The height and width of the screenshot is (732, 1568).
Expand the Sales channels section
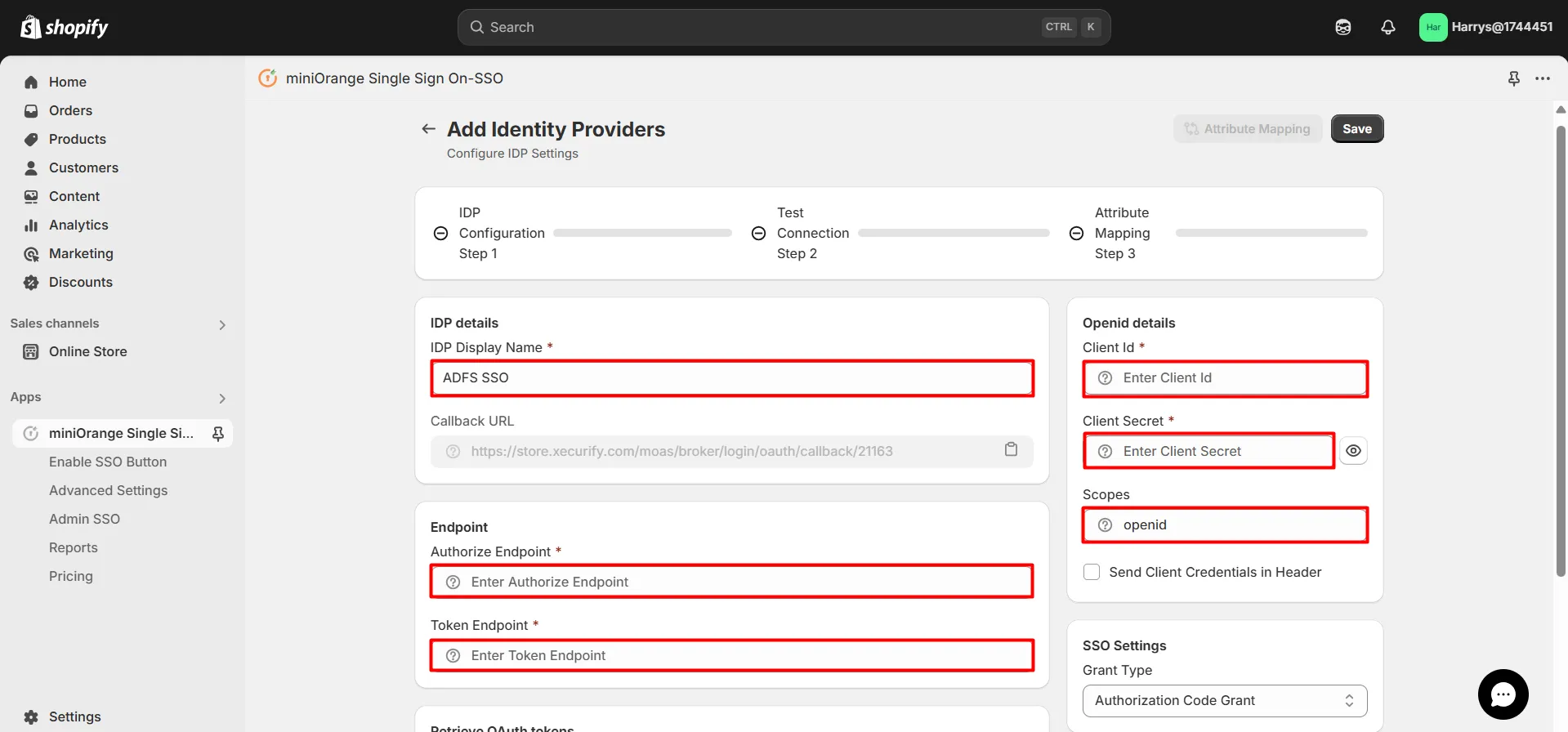[x=222, y=324]
